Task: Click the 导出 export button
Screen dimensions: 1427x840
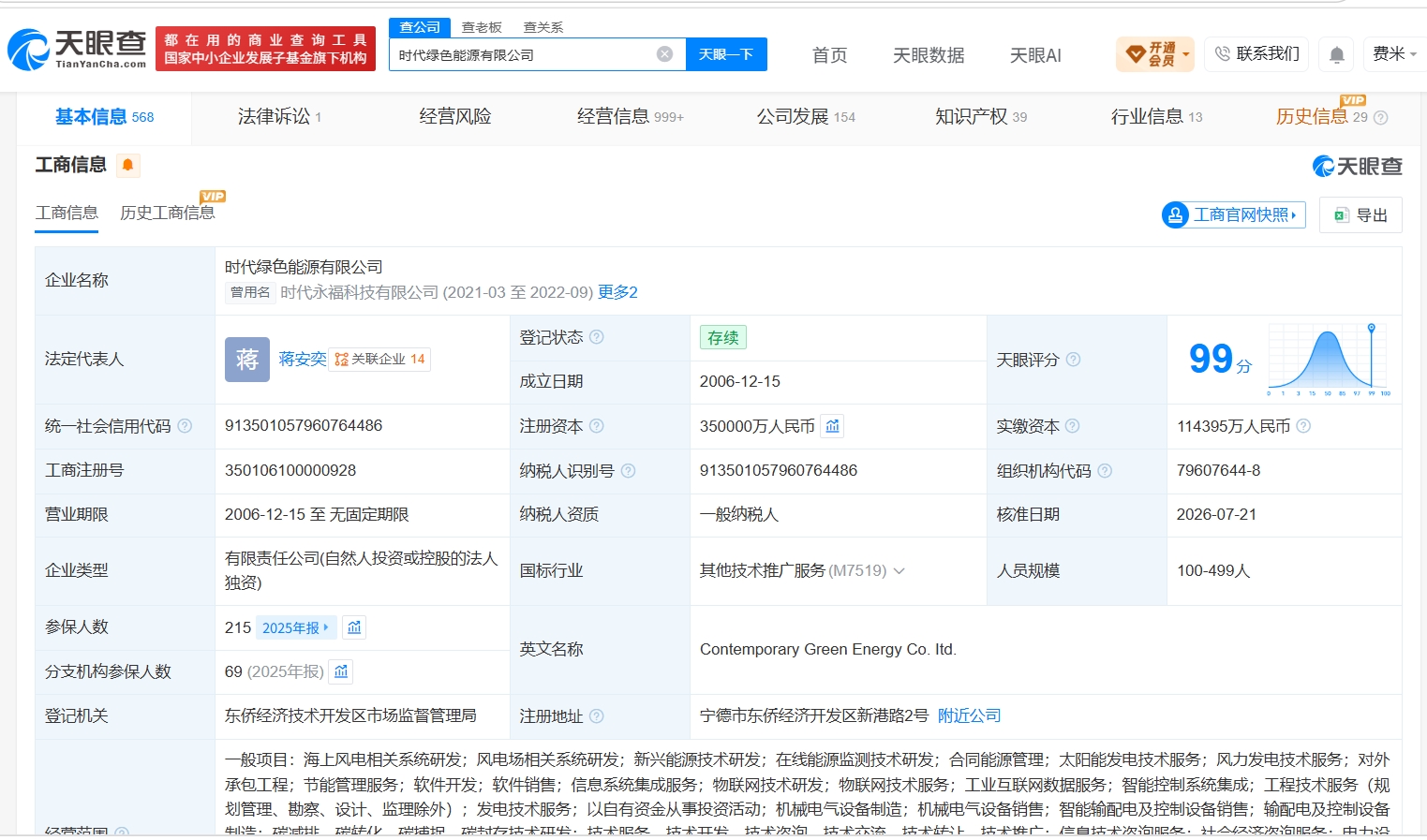Action: click(x=1360, y=214)
